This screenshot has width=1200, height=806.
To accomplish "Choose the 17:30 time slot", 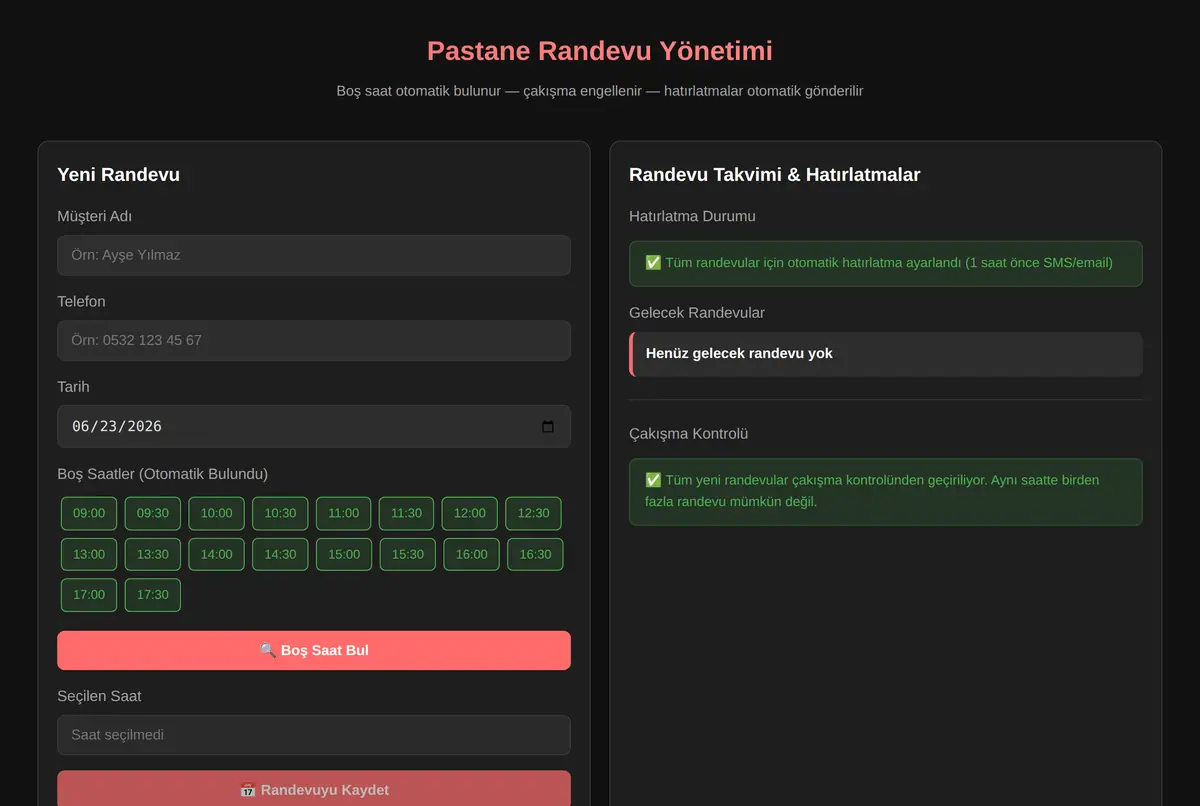I will (x=153, y=595).
